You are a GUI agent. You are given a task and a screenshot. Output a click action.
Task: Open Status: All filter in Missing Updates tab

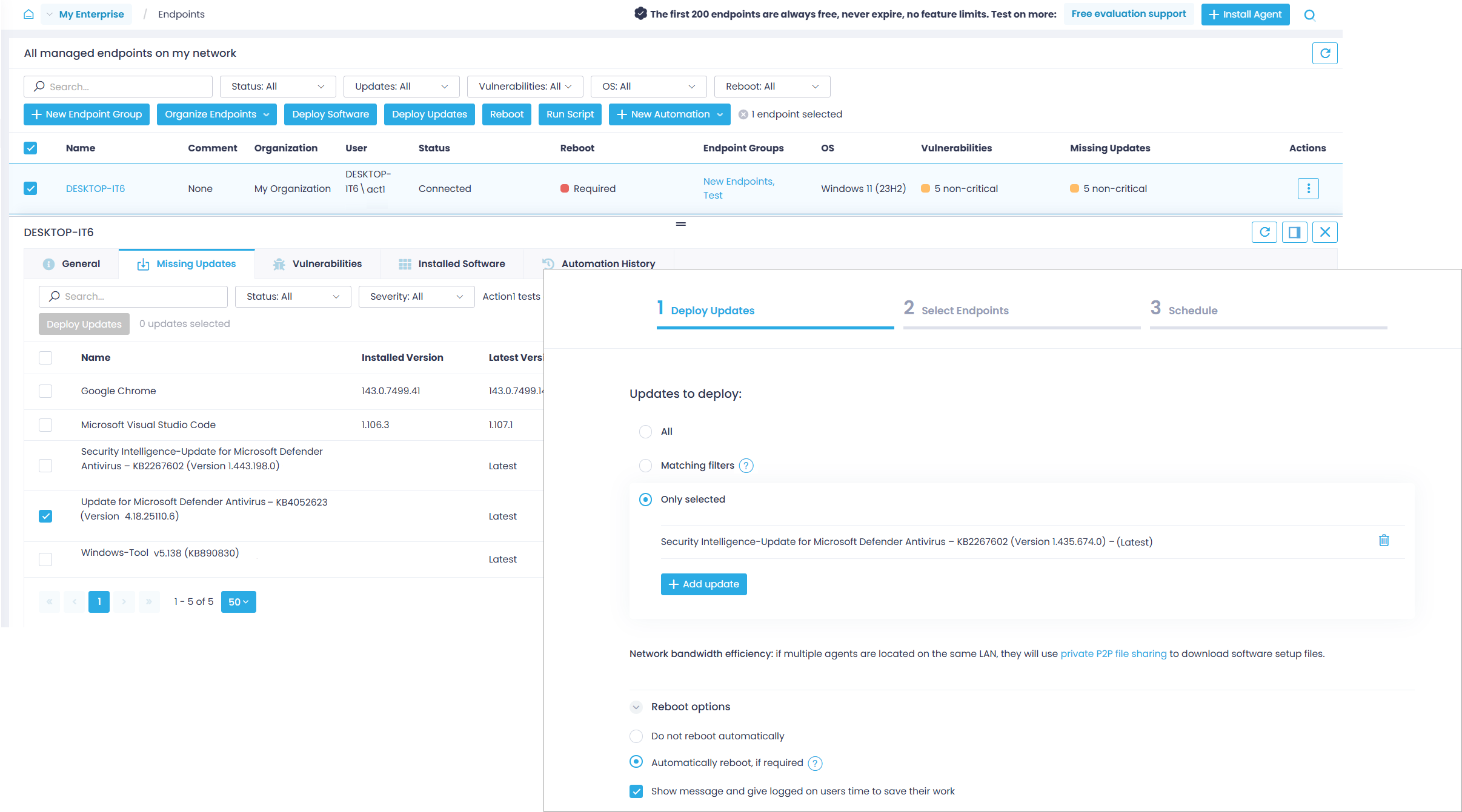293,297
